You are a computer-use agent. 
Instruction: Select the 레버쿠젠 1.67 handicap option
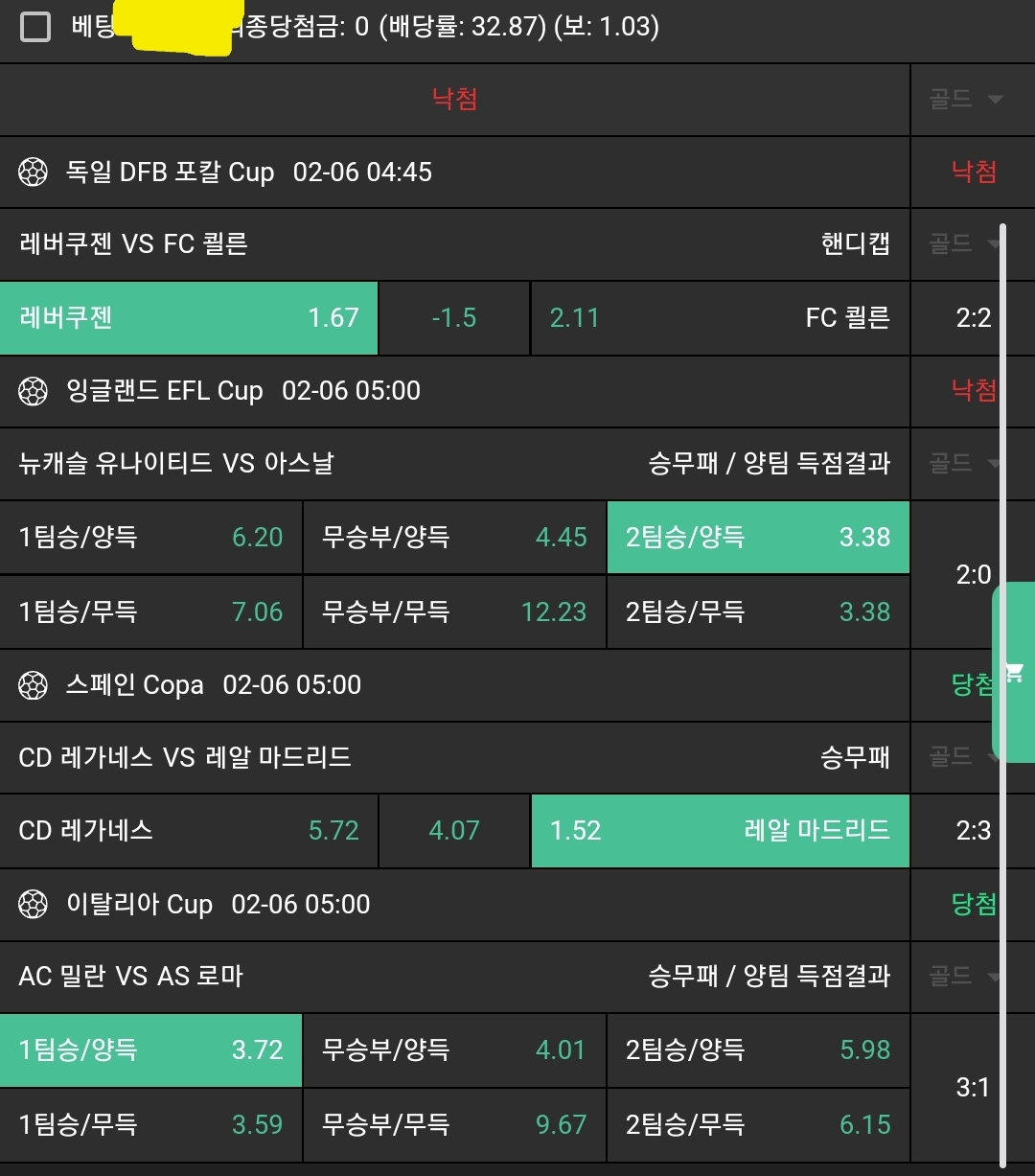point(189,318)
